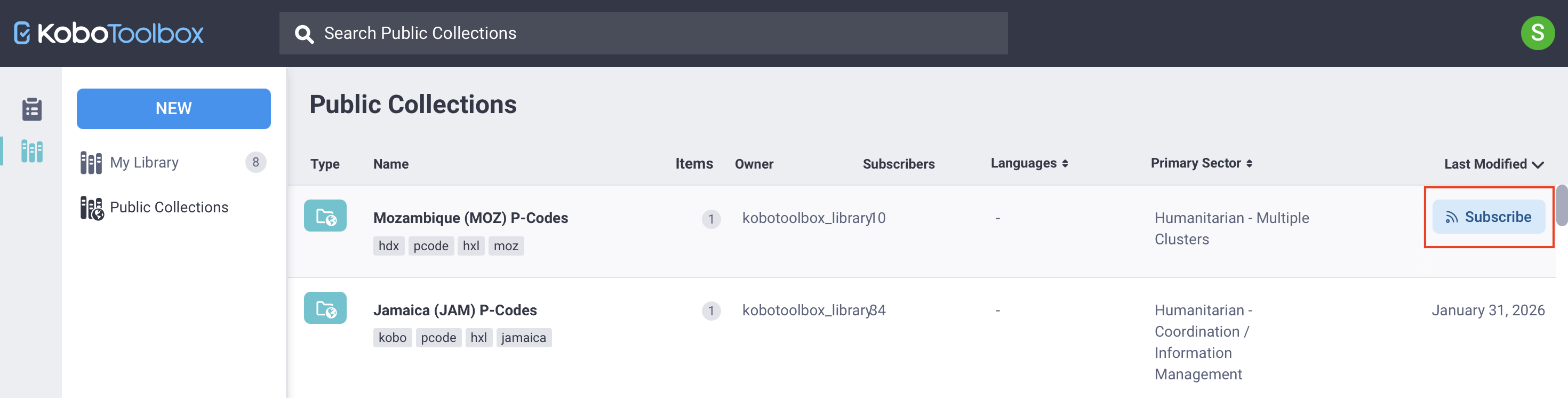Click the blue NEW button
The image size is (1568, 398).
(173, 108)
